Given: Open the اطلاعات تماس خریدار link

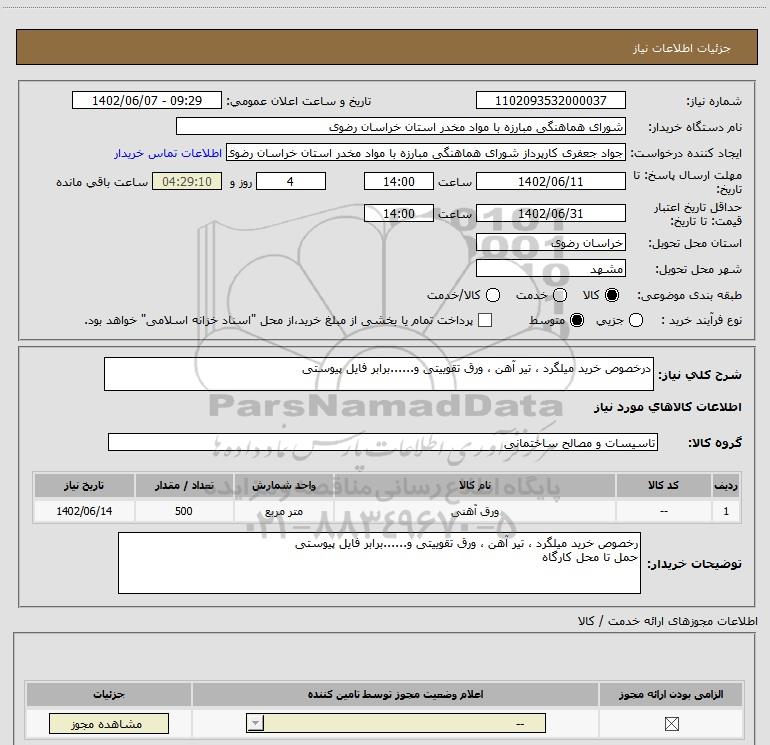Looking at the screenshot, I should coord(168,153).
